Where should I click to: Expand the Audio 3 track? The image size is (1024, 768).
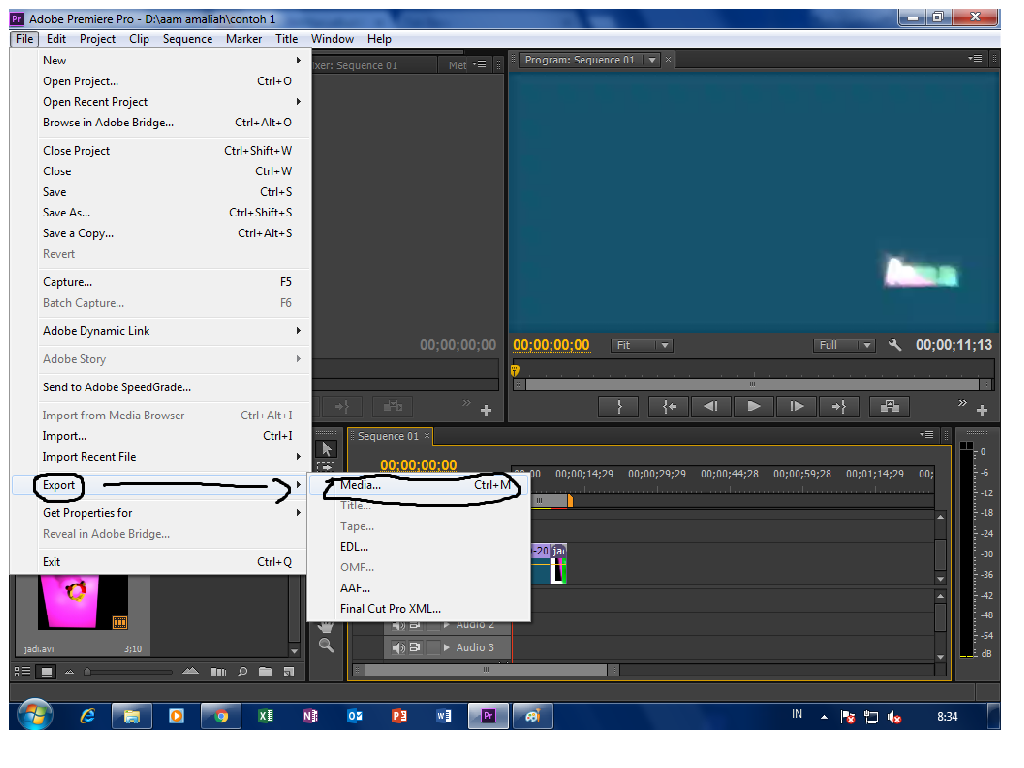pyautogui.click(x=447, y=647)
